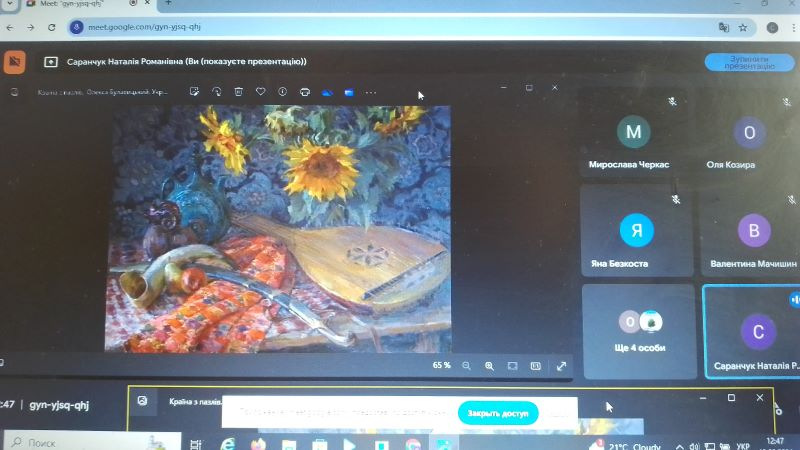Click the orange camera-off icon in Meet

pyautogui.click(x=15, y=62)
